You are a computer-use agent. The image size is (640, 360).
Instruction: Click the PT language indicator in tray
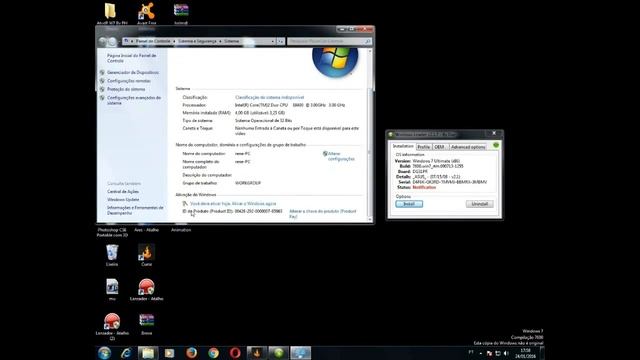(471, 352)
